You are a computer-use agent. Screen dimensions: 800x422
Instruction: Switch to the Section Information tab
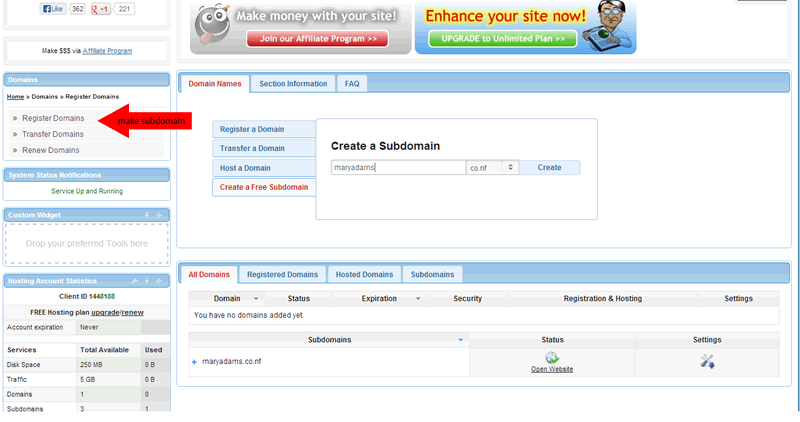(293, 84)
